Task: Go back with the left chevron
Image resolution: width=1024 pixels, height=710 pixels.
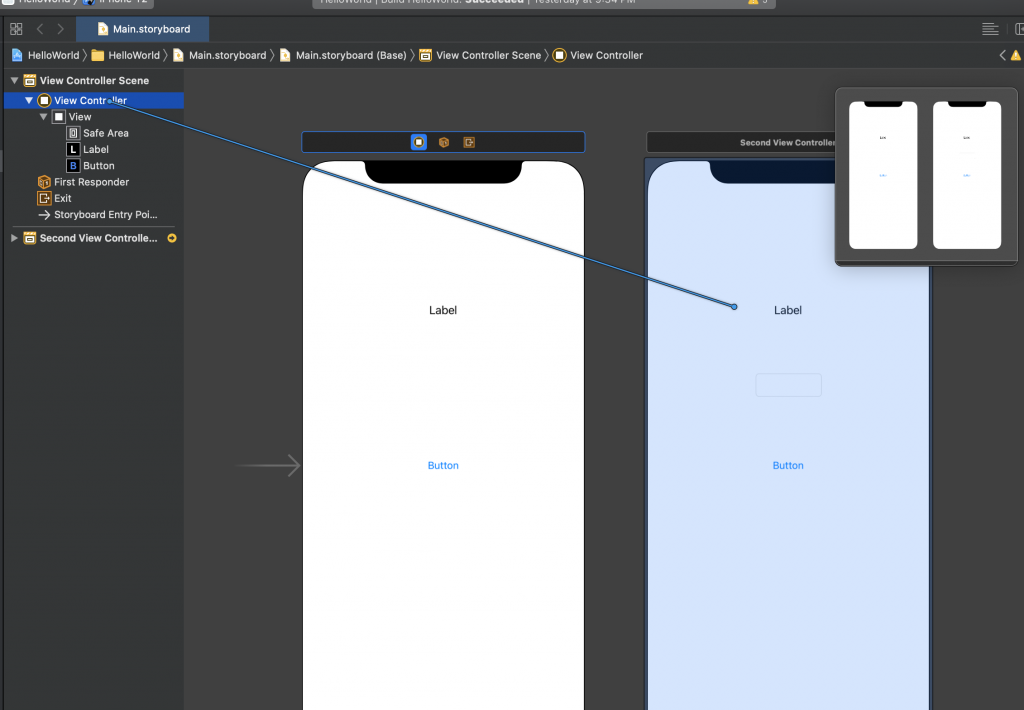Action: tap(40, 29)
